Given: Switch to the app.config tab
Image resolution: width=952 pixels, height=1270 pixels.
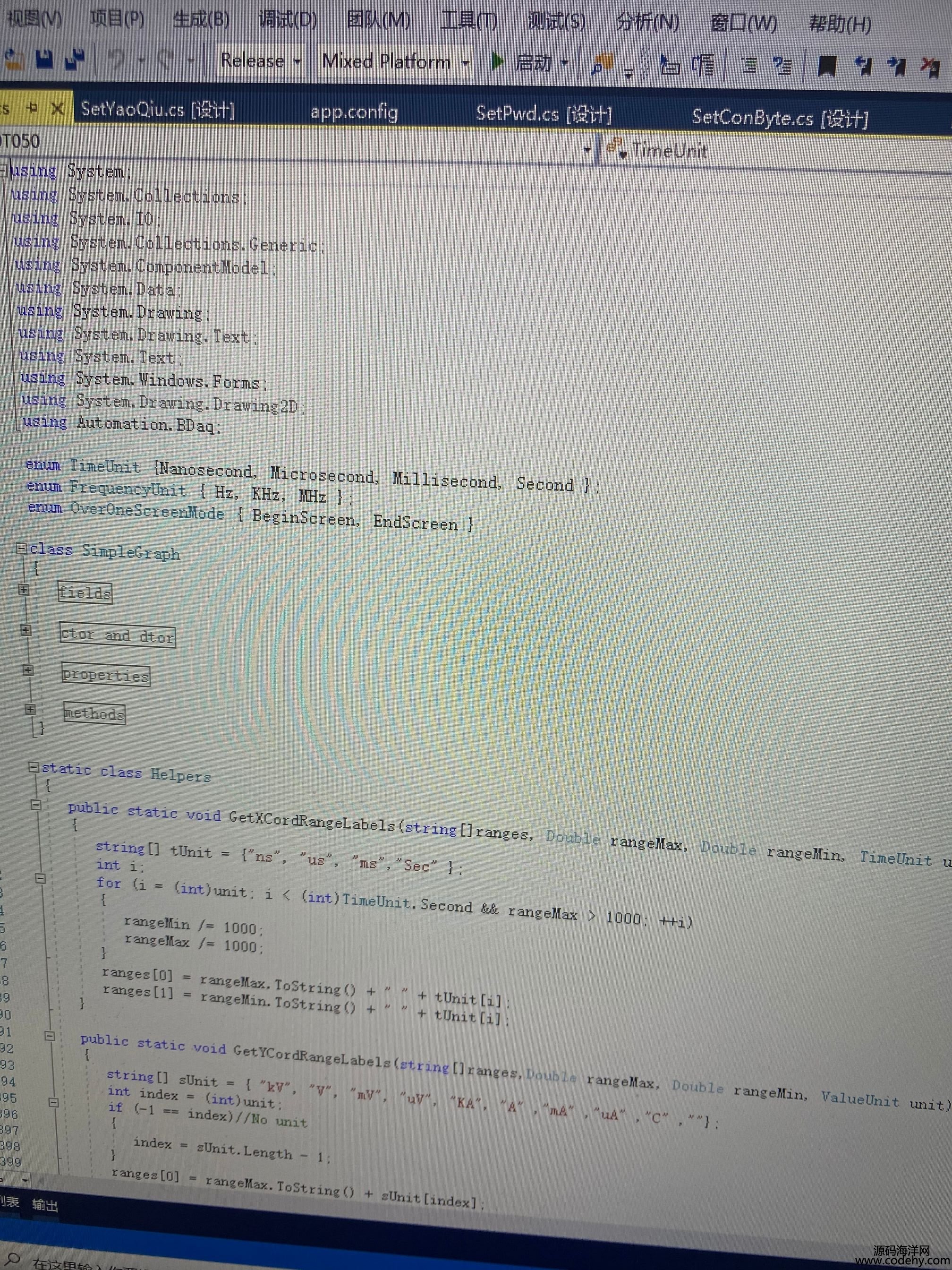Looking at the screenshot, I should click(354, 112).
